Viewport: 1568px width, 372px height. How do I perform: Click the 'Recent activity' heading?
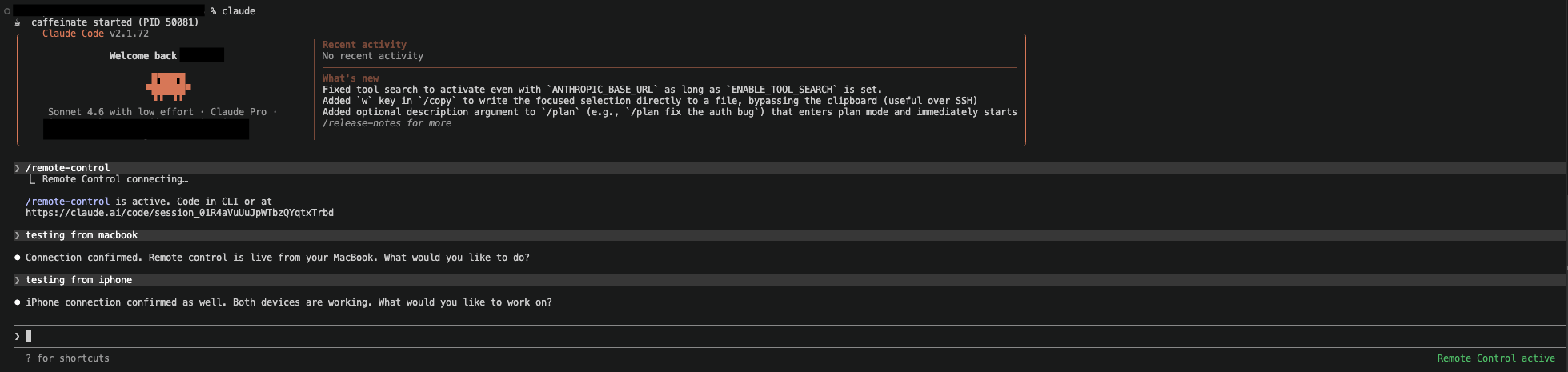click(364, 45)
